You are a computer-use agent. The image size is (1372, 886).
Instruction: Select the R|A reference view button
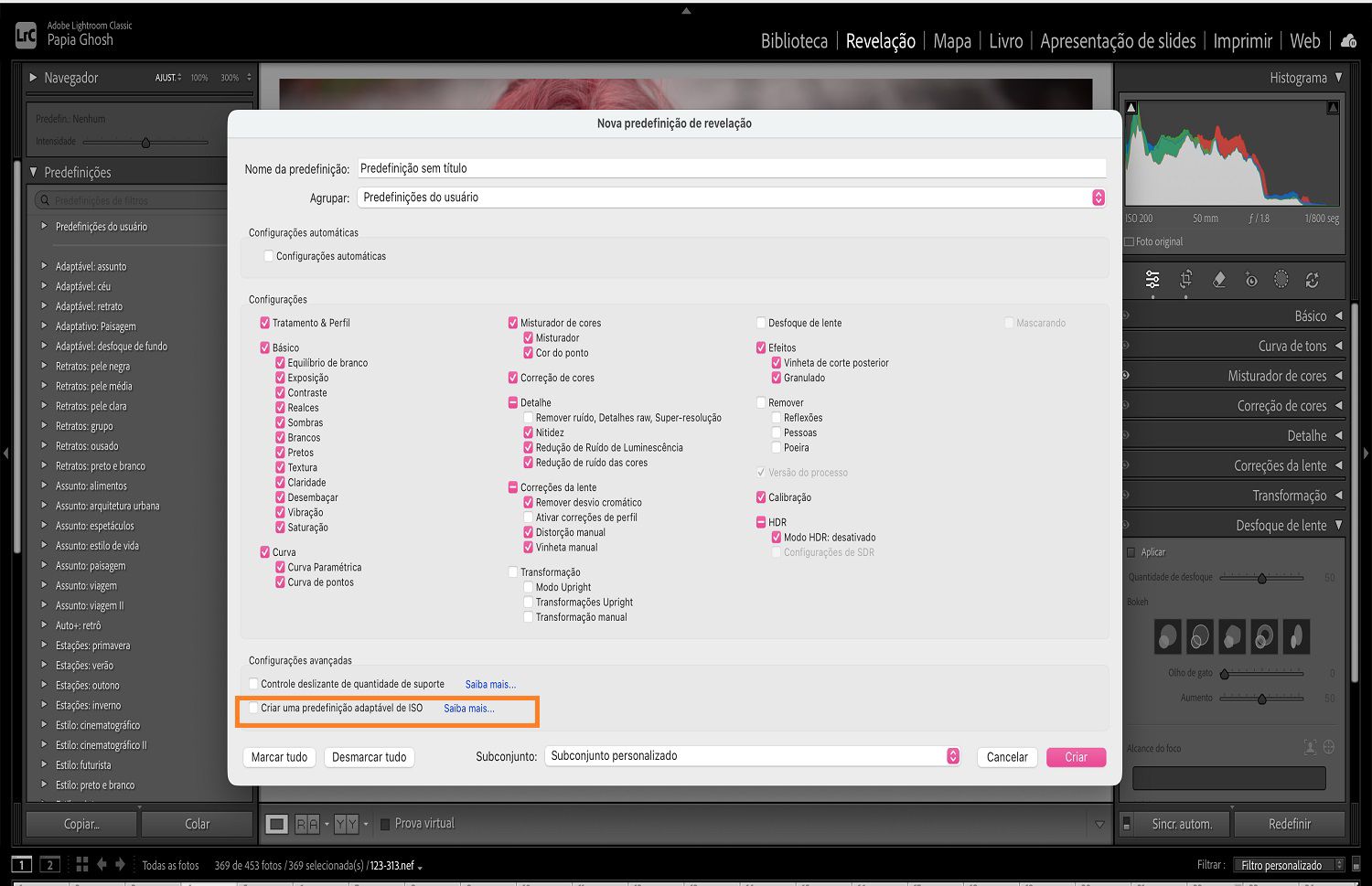tap(307, 824)
